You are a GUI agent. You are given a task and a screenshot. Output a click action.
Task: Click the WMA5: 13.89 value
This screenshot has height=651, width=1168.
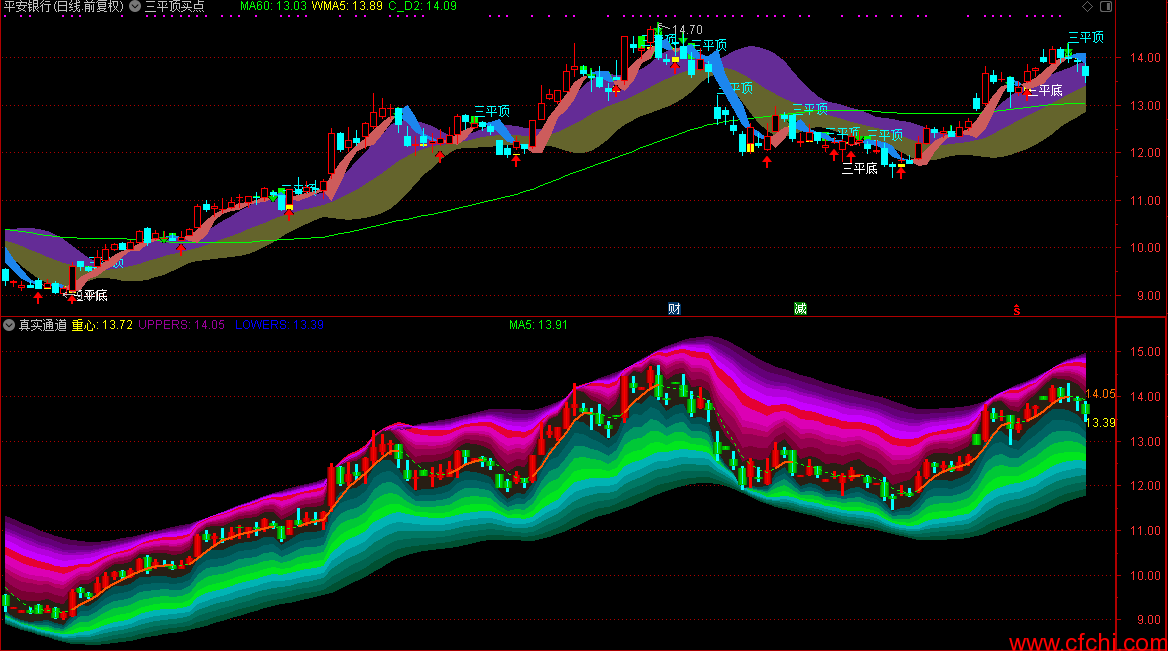pyautogui.click(x=347, y=7)
